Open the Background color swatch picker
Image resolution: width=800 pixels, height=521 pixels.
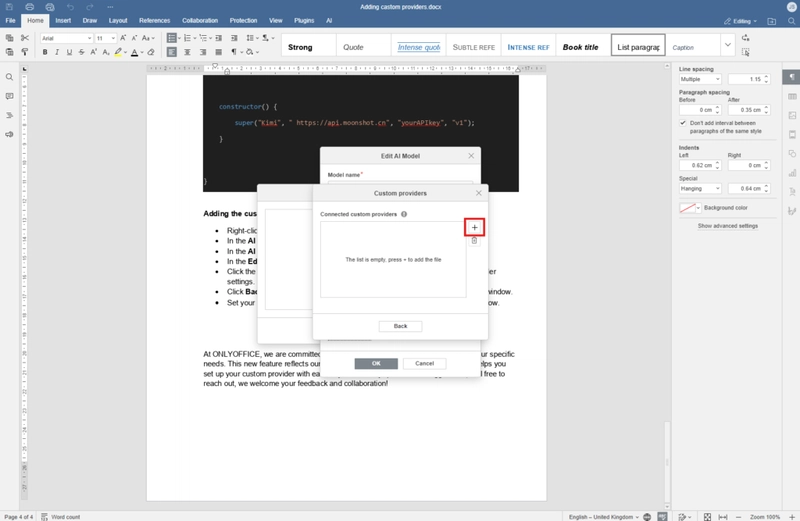click(690, 208)
